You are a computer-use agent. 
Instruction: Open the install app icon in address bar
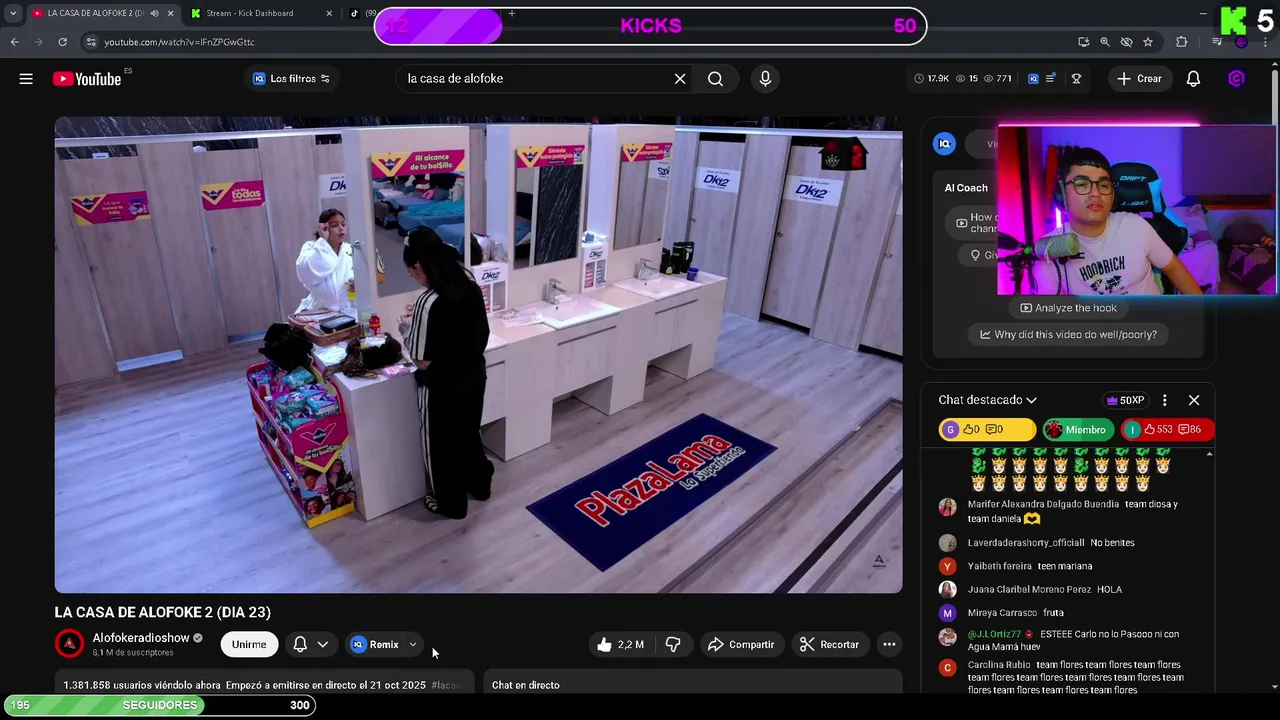coord(1084,42)
